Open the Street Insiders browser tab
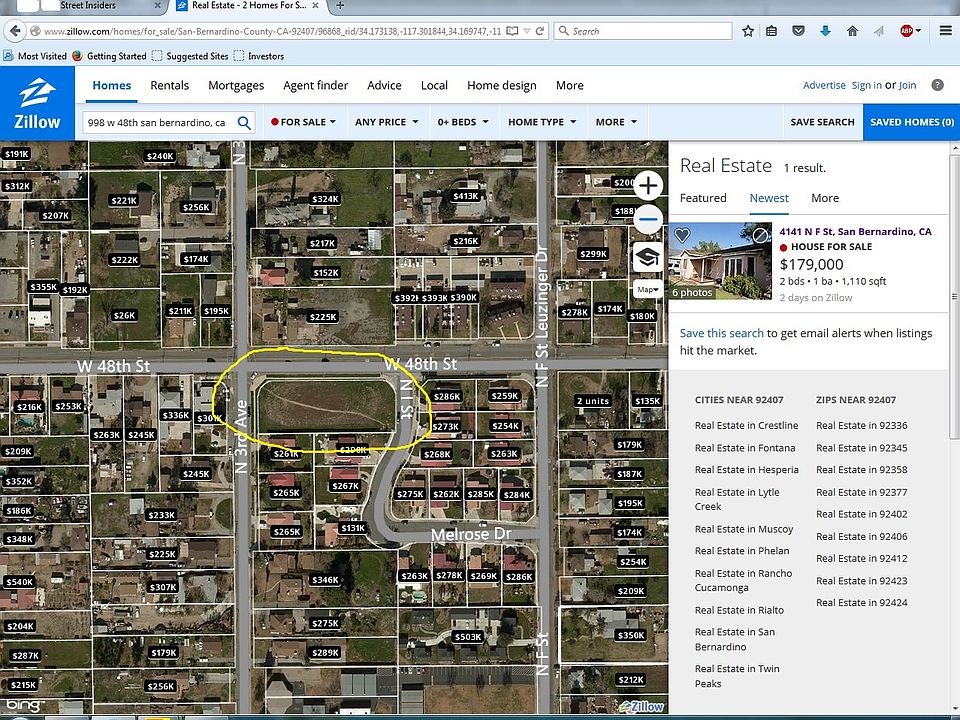The image size is (960, 720). tap(88, 6)
